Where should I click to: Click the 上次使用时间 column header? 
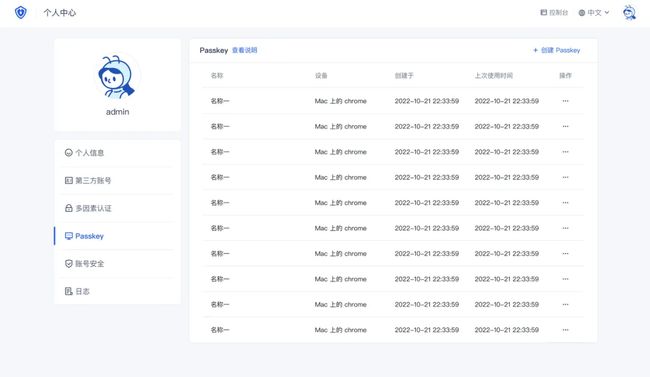(494, 75)
